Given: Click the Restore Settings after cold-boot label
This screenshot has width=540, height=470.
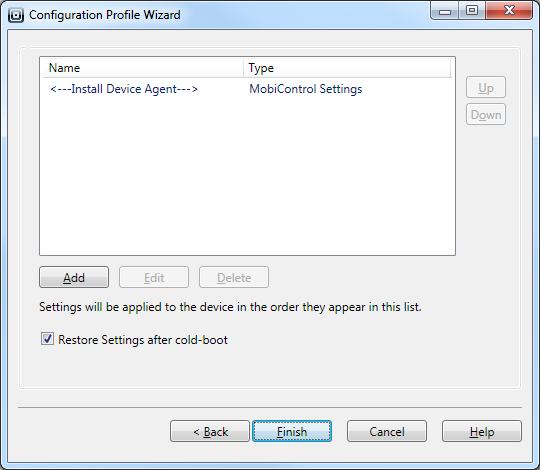Looking at the screenshot, I should point(143,340).
